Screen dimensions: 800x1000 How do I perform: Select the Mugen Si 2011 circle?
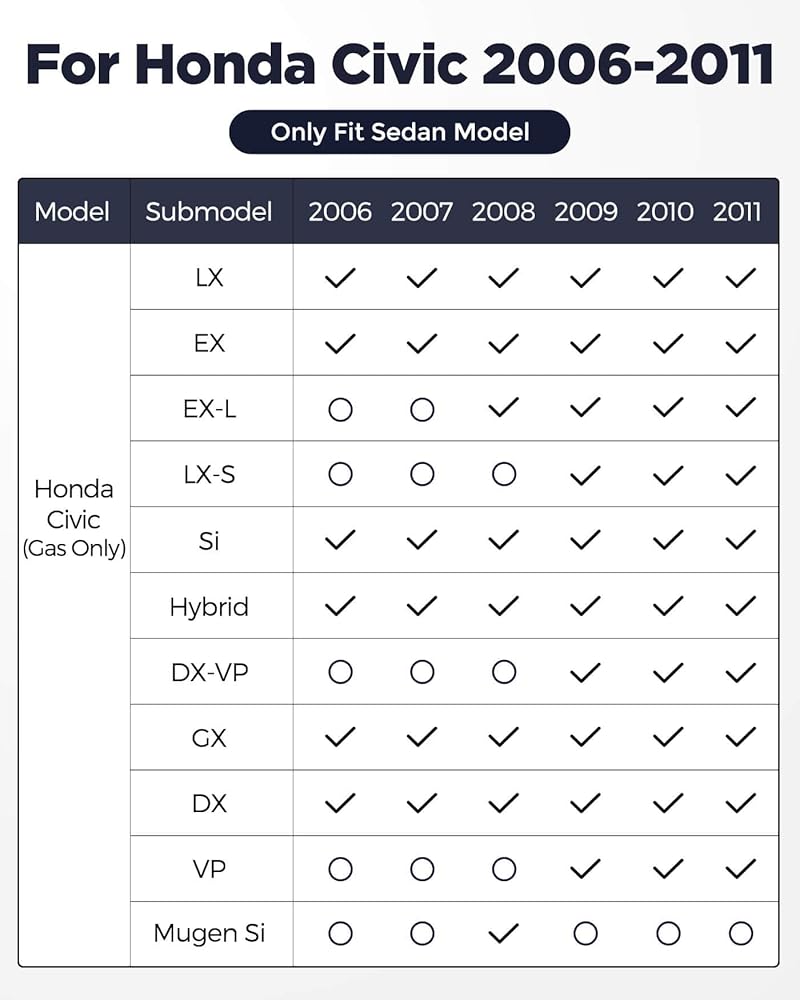pyautogui.click(x=741, y=934)
